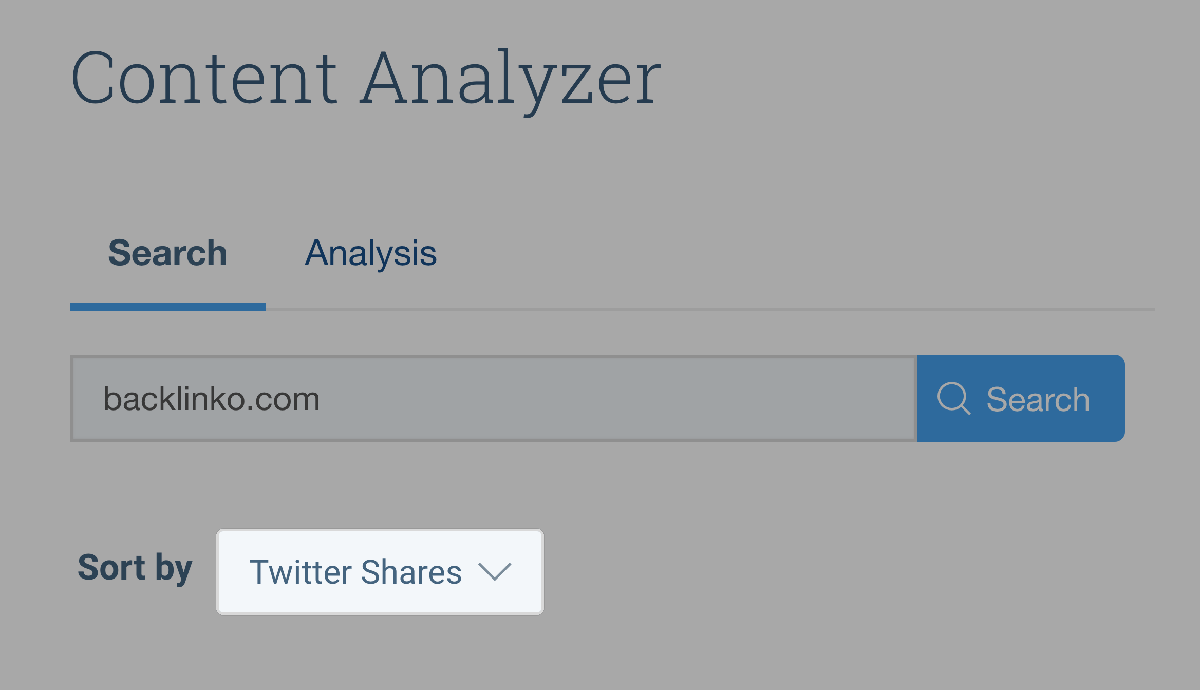Click the backlinko.com text in input

(x=211, y=399)
